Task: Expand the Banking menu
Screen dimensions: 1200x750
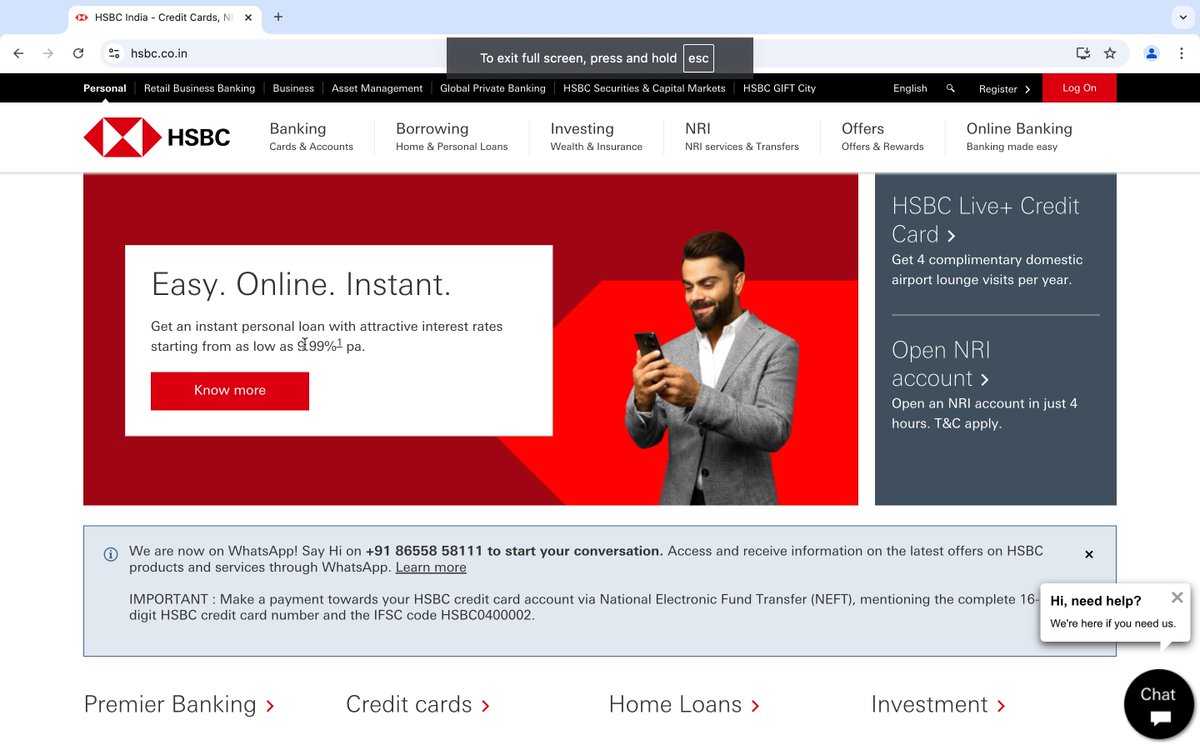Action: [x=311, y=137]
